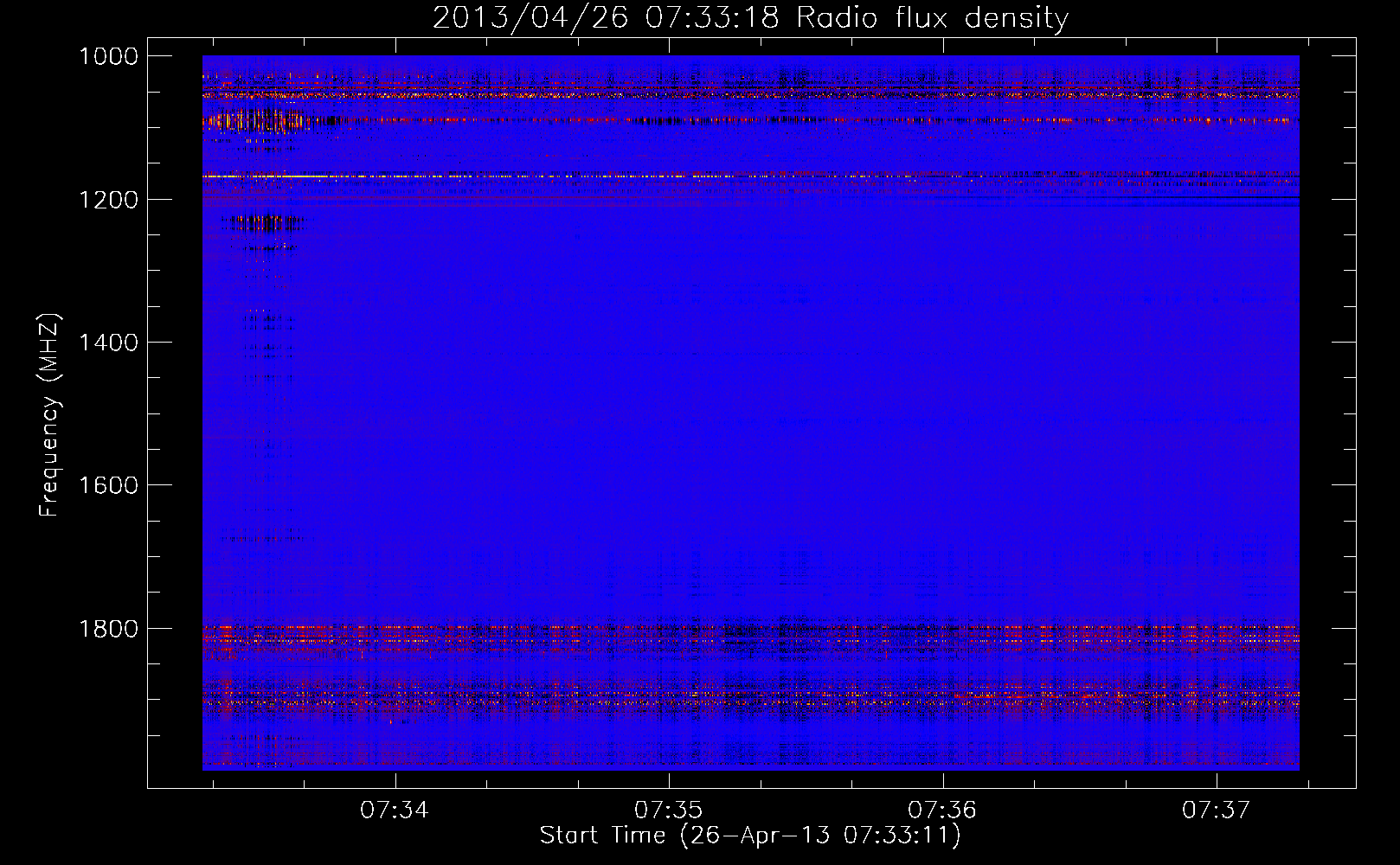The height and width of the screenshot is (865, 1400).
Task: Click the 1200 frequency tick label
Action: pos(108,200)
